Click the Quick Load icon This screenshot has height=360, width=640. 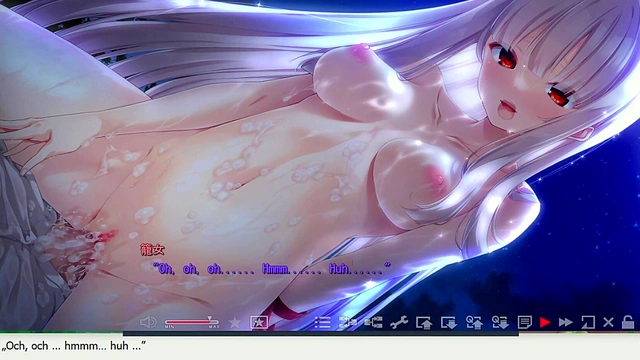coord(500,322)
